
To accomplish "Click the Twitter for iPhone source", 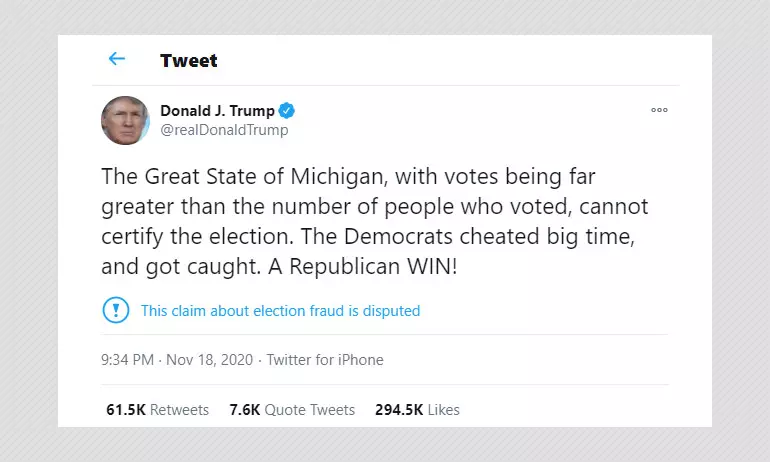I will point(325,360).
